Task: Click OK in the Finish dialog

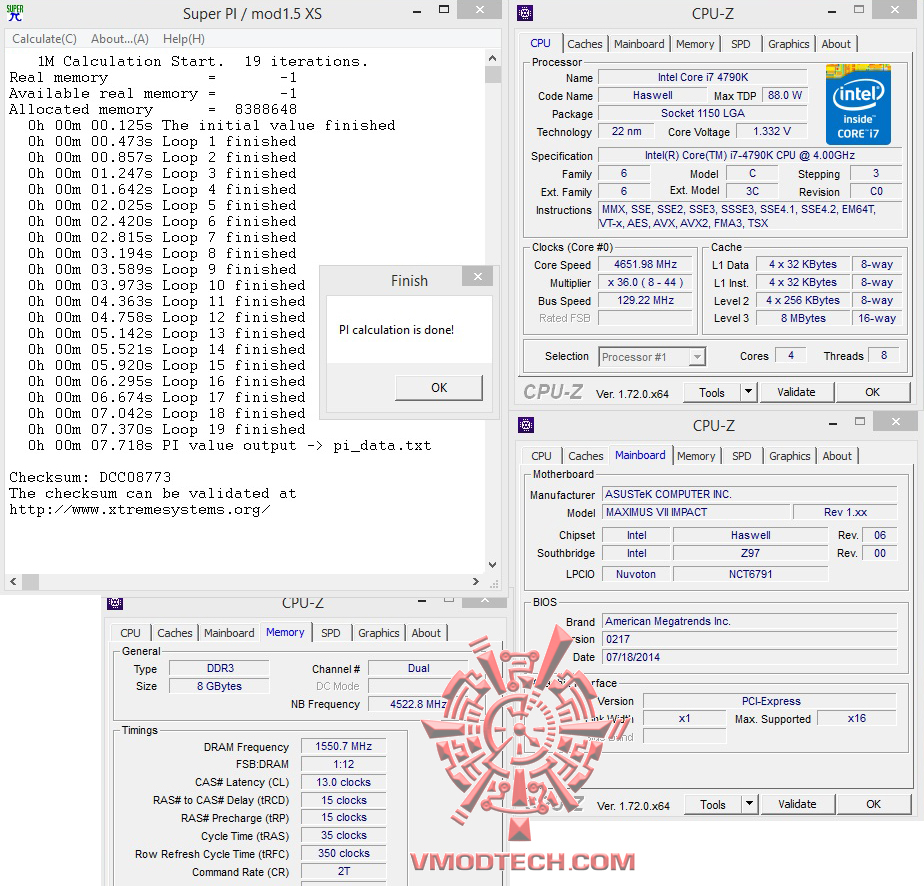Action: click(x=439, y=388)
